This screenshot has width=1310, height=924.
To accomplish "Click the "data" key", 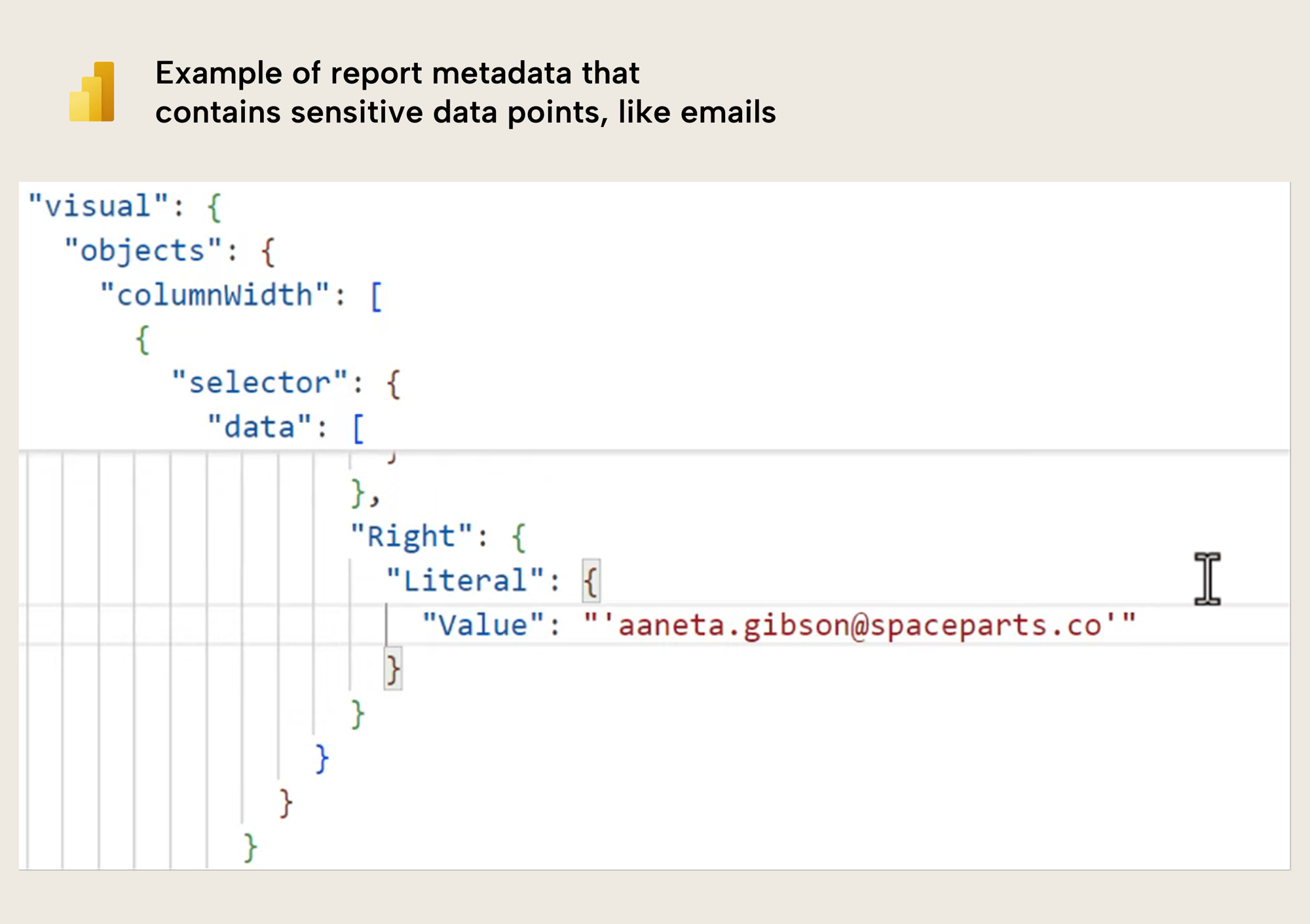I will point(259,427).
